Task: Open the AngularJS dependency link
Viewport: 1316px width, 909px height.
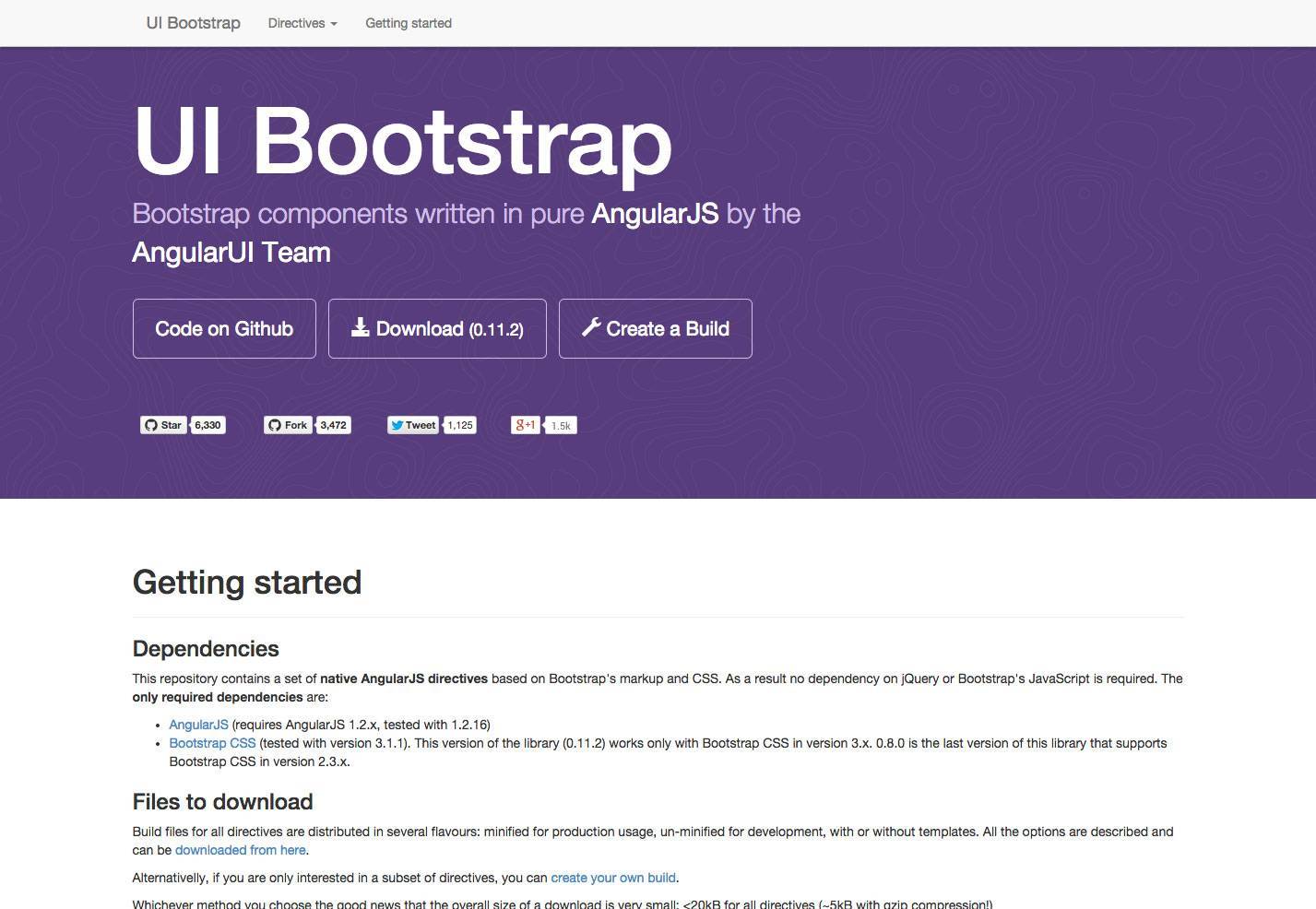Action: 198,725
